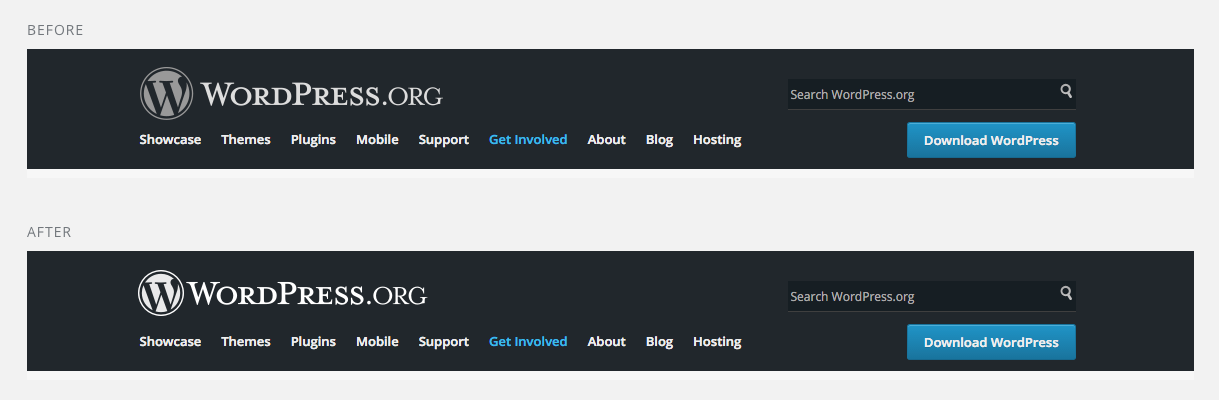1219x400 pixels.
Task: Click Download WordPress button in BEFORE header
Action: [991, 140]
